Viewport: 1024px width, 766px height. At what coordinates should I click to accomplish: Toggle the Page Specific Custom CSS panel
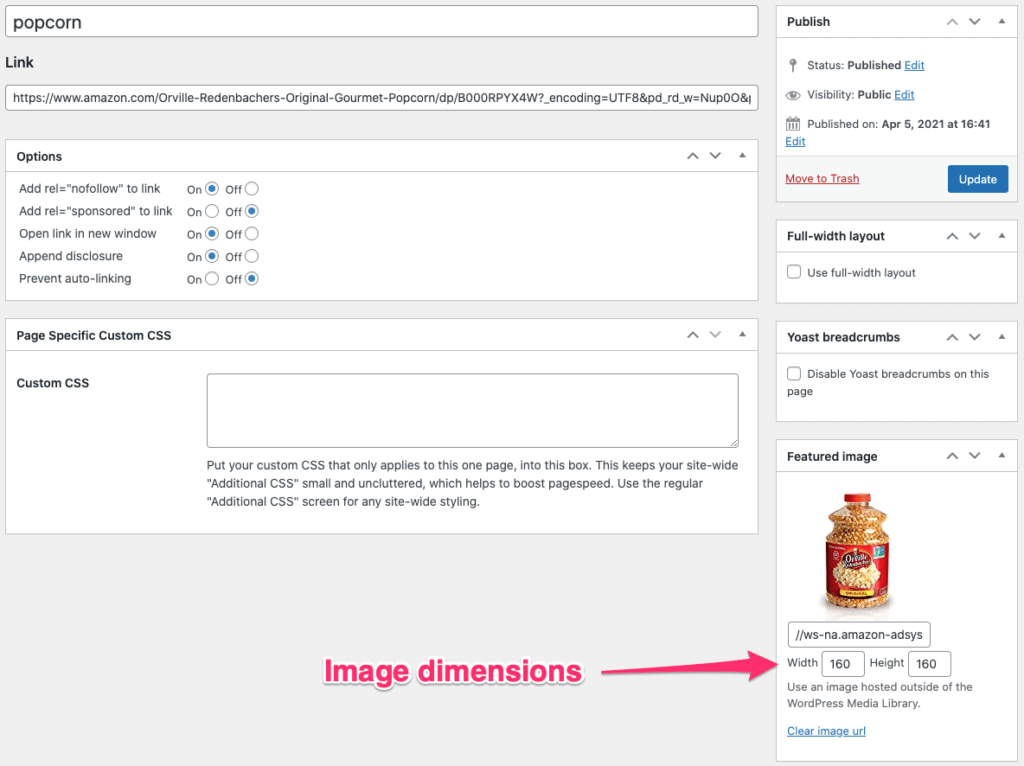click(742, 334)
